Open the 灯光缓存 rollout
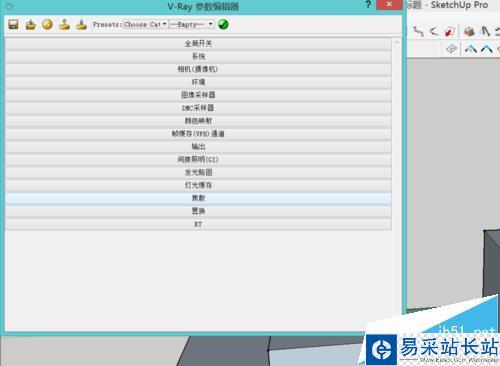Image resolution: width=500 pixels, height=366 pixels. (x=198, y=185)
